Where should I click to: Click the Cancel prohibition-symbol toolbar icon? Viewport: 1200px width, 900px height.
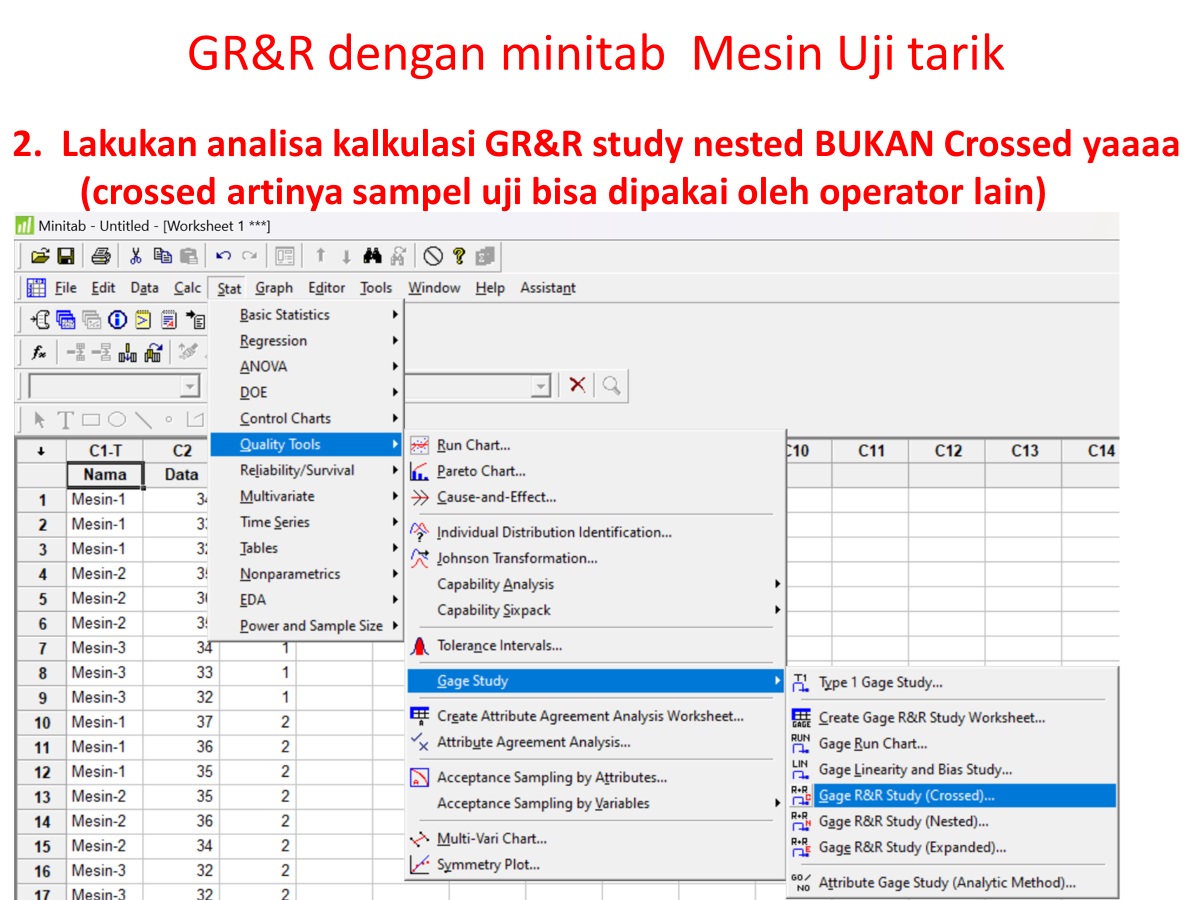click(x=432, y=254)
